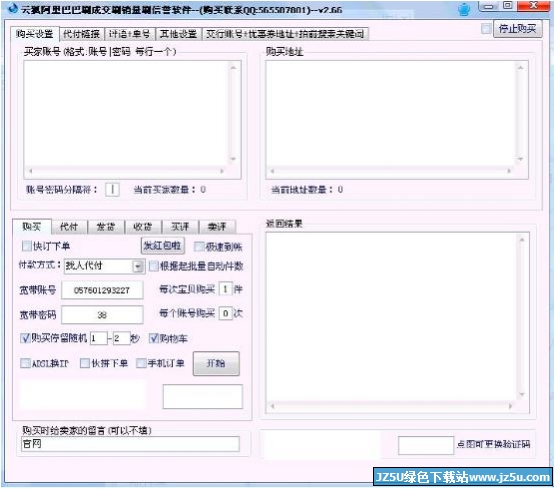The width and height of the screenshot is (556, 489).
Task: Click the captcha box beside 点图可更换验证码
Action: click(426, 446)
